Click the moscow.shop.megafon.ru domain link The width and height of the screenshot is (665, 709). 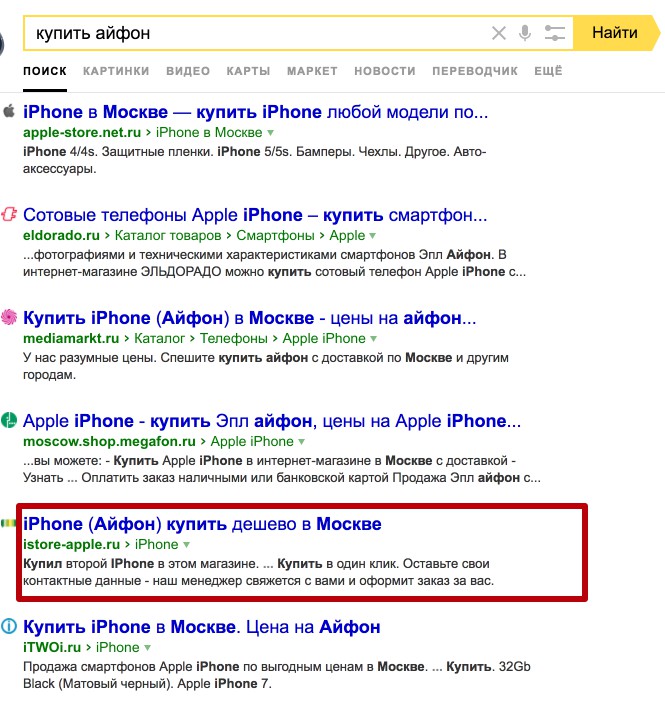[109, 441]
